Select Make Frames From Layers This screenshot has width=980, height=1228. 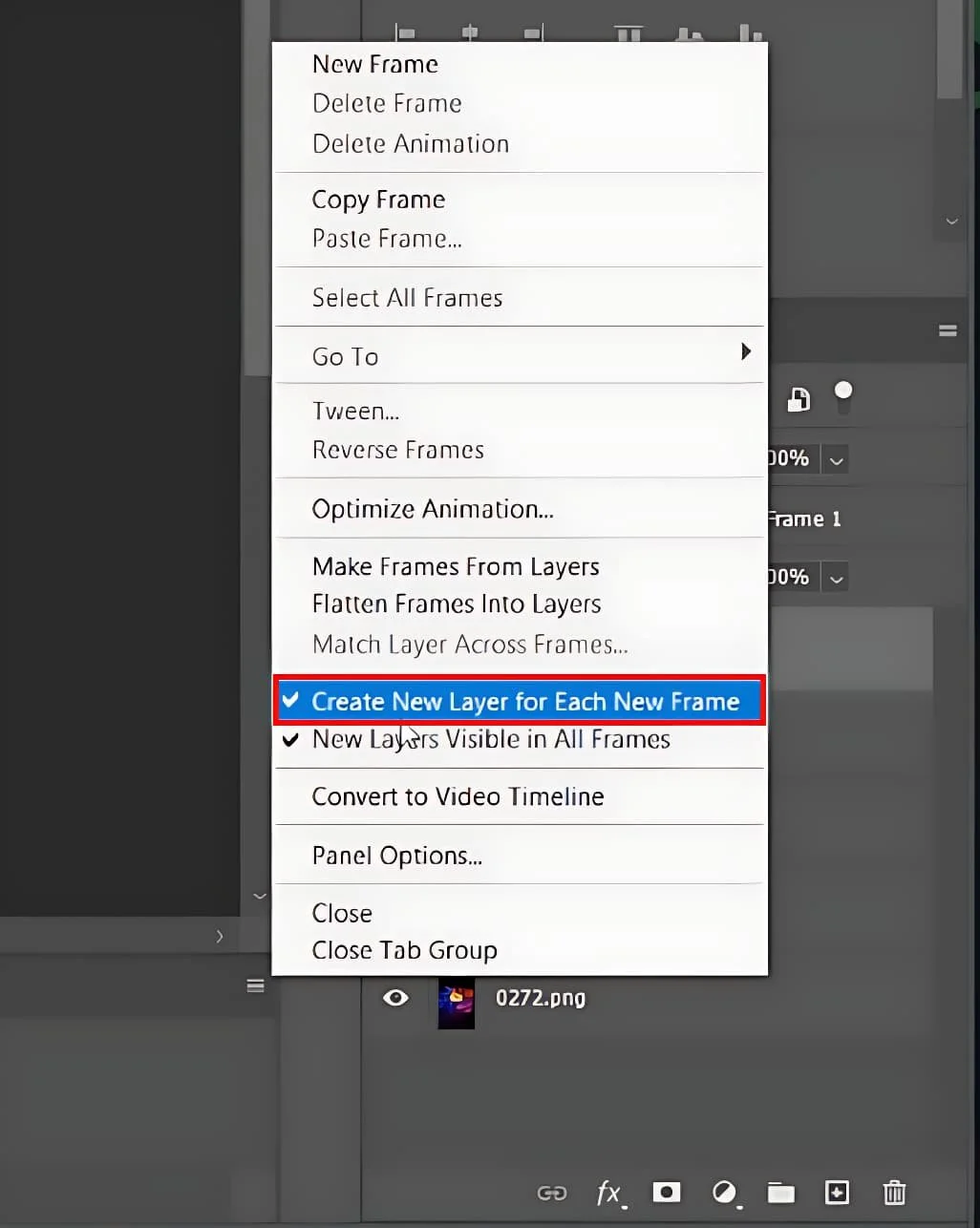pyautogui.click(x=456, y=565)
